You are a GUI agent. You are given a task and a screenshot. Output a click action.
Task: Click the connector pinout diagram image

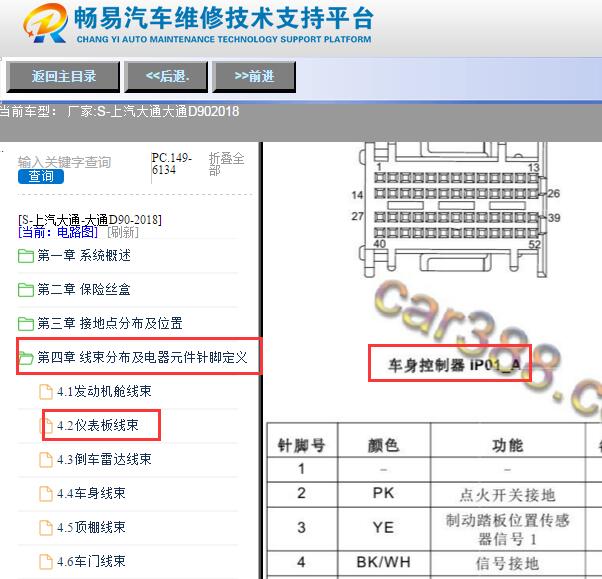coord(456,210)
